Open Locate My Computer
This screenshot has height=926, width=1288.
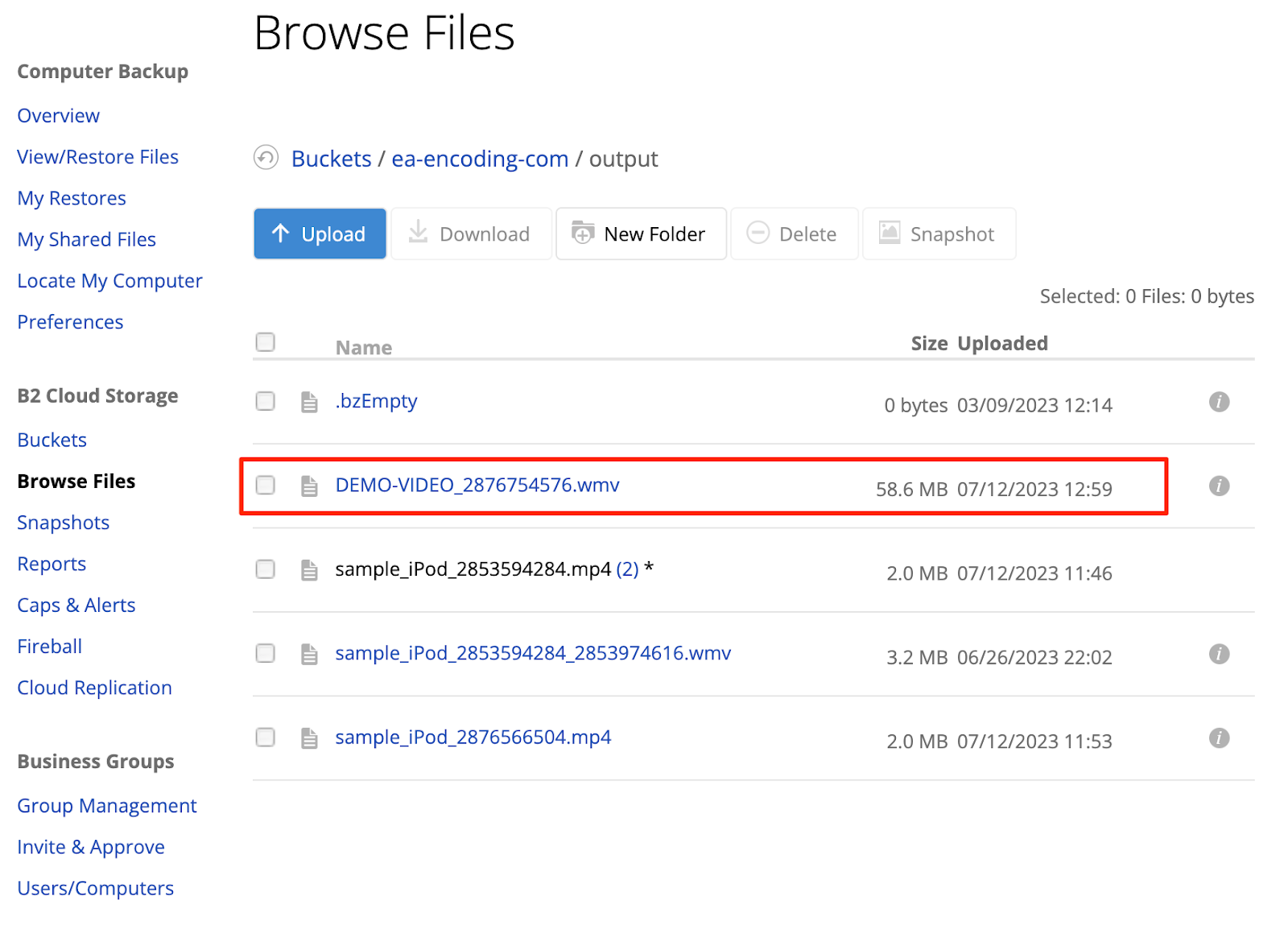click(x=110, y=281)
